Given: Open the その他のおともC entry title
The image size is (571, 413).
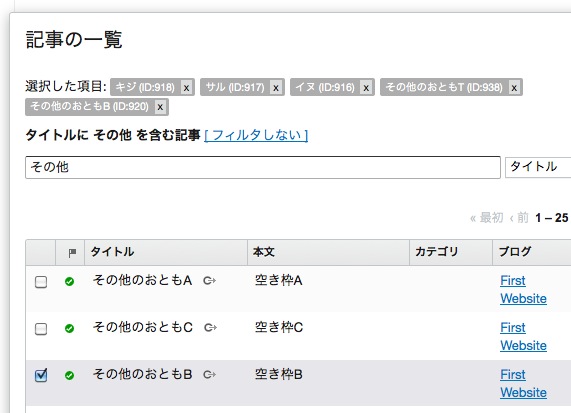Looking at the screenshot, I should click(x=143, y=327).
